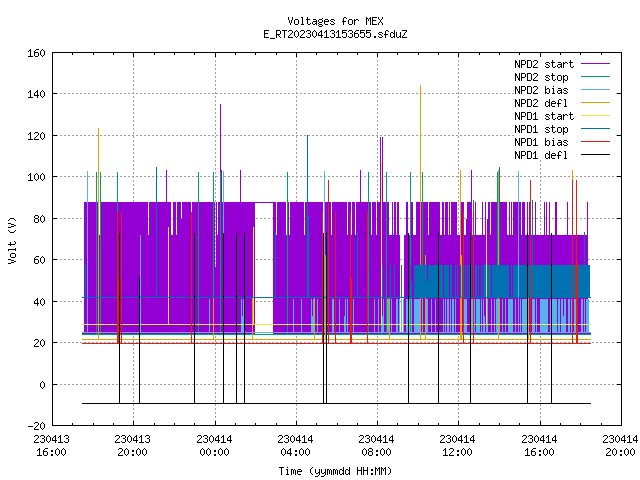Click the 'NPD2 defl' legend label
Image resolution: width=640 pixels, height=480 pixels.
coord(541,103)
